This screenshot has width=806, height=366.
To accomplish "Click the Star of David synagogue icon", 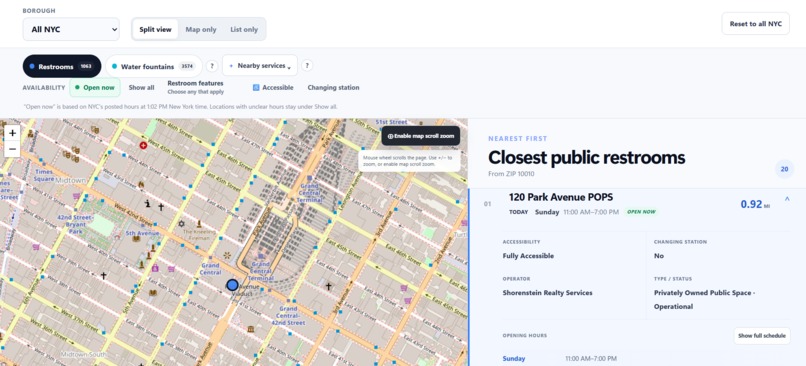I will tap(181, 224).
